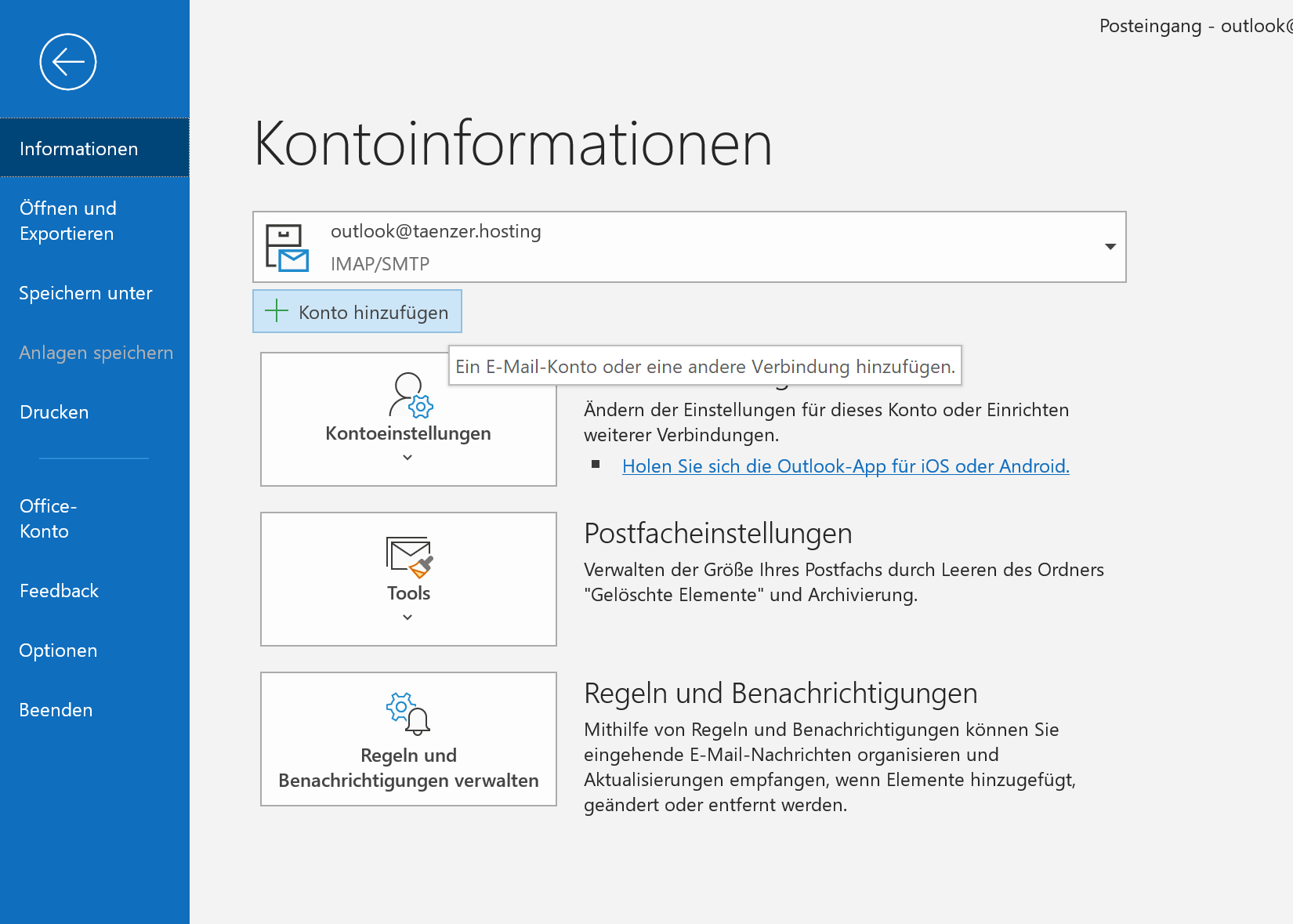Click Beenden to exit Outlook

tap(56, 710)
